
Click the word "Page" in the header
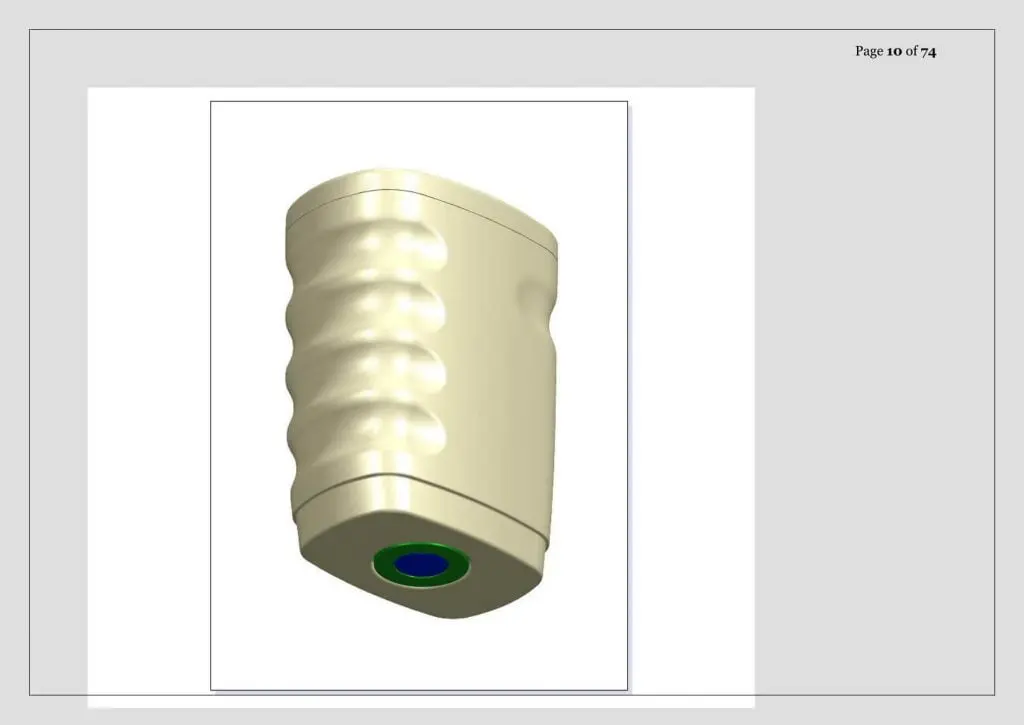[869, 51]
